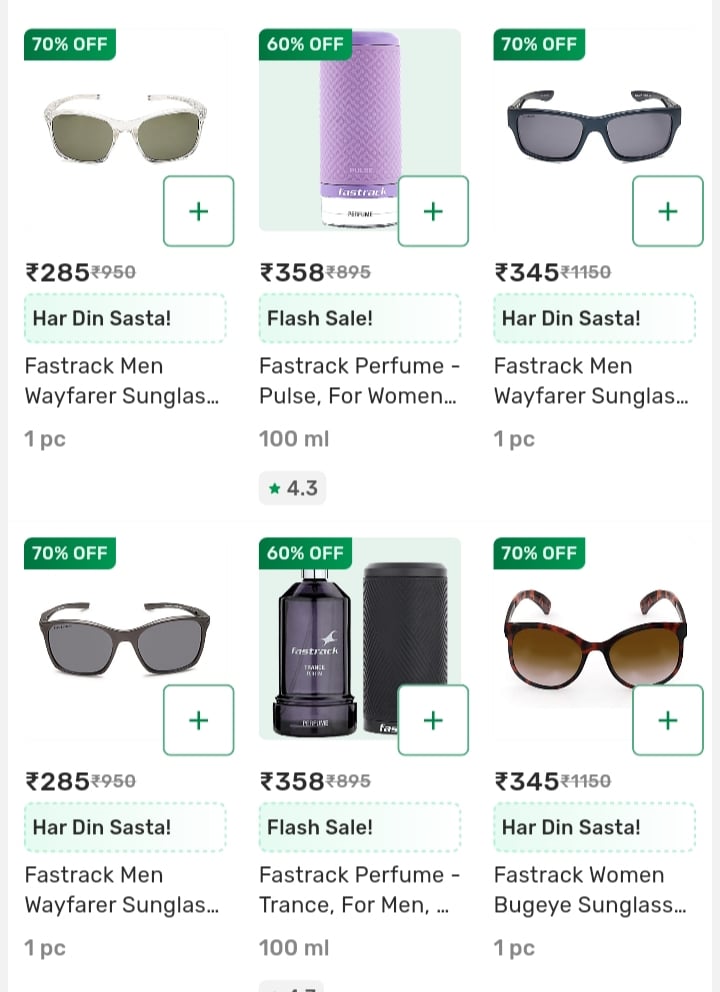The height and width of the screenshot is (992, 720).
Task: Open Fastrack Perfume - Trance, For Men title
Action: tap(359, 890)
